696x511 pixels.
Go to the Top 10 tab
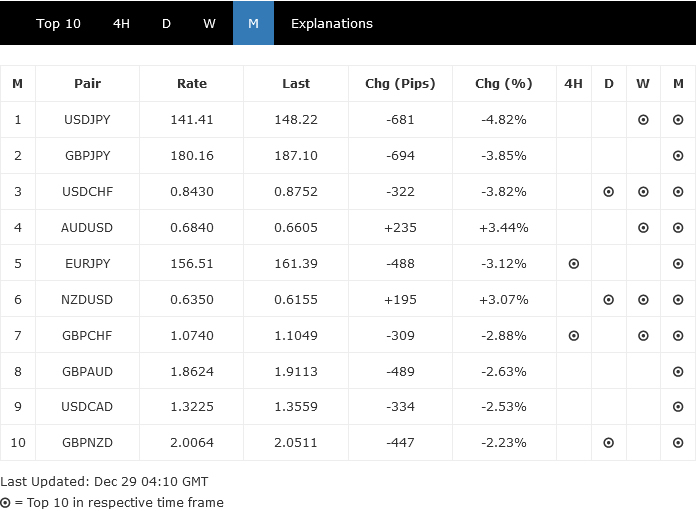coord(58,23)
